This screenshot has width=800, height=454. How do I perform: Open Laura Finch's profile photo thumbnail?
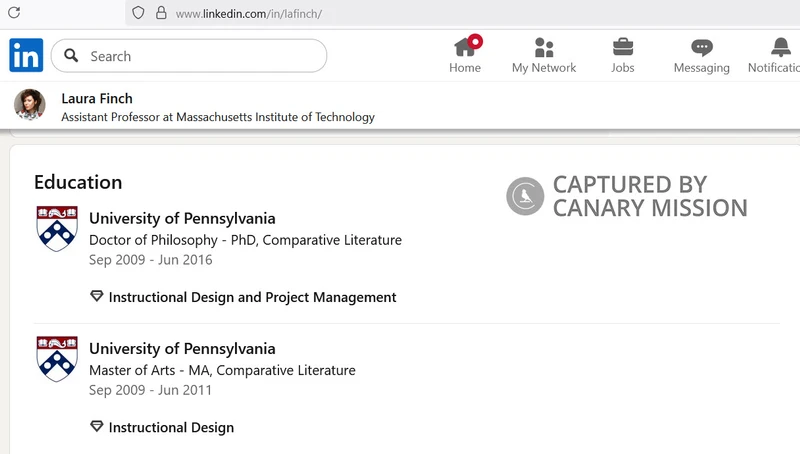pyautogui.click(x=30, y=105)
